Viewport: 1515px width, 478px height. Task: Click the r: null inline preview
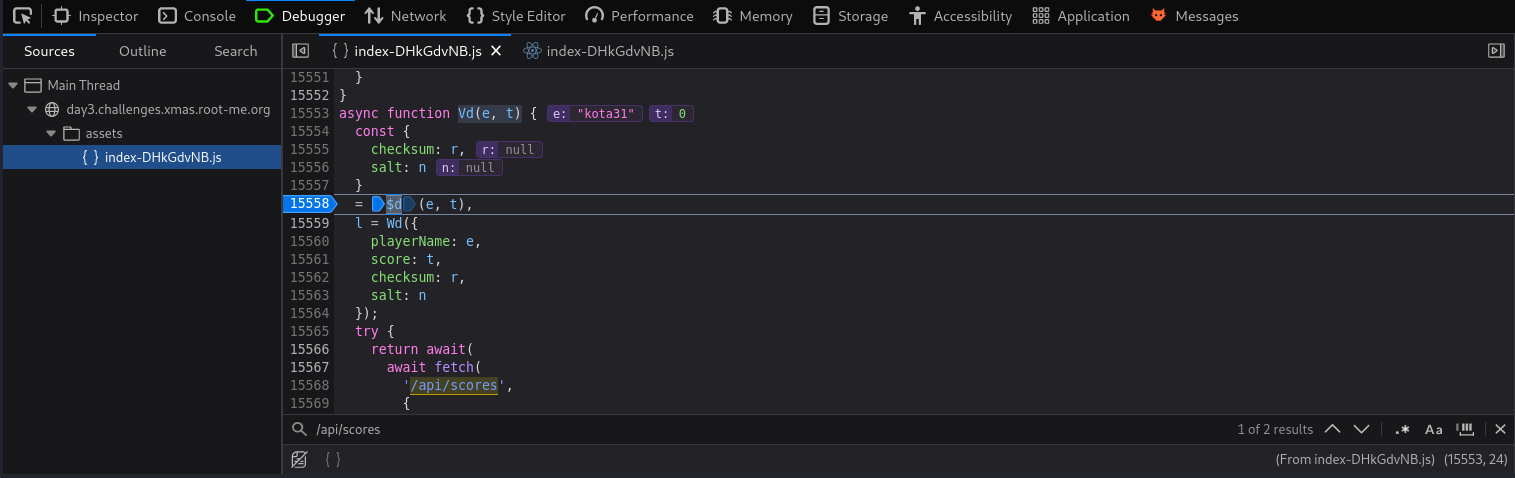pyautogui.click(x=509, y=150)
